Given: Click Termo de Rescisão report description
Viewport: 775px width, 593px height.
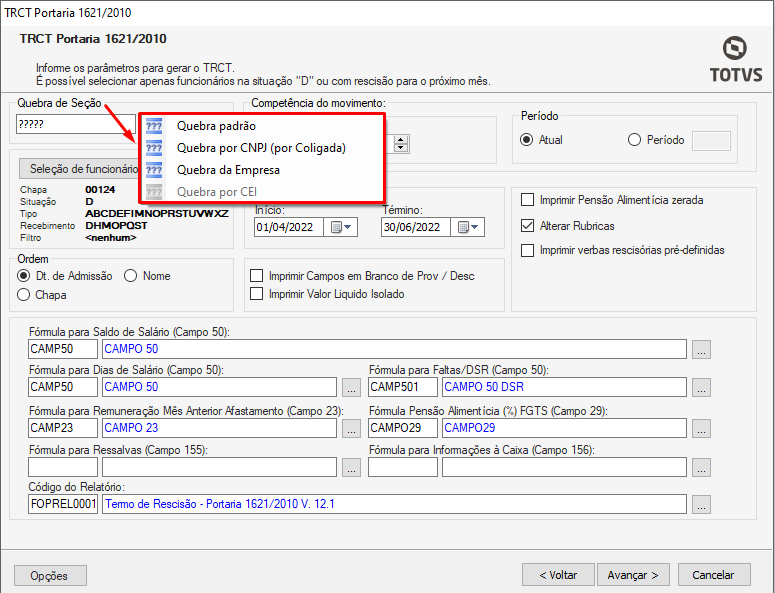Looking at the screenshot, I should point(394,504).
